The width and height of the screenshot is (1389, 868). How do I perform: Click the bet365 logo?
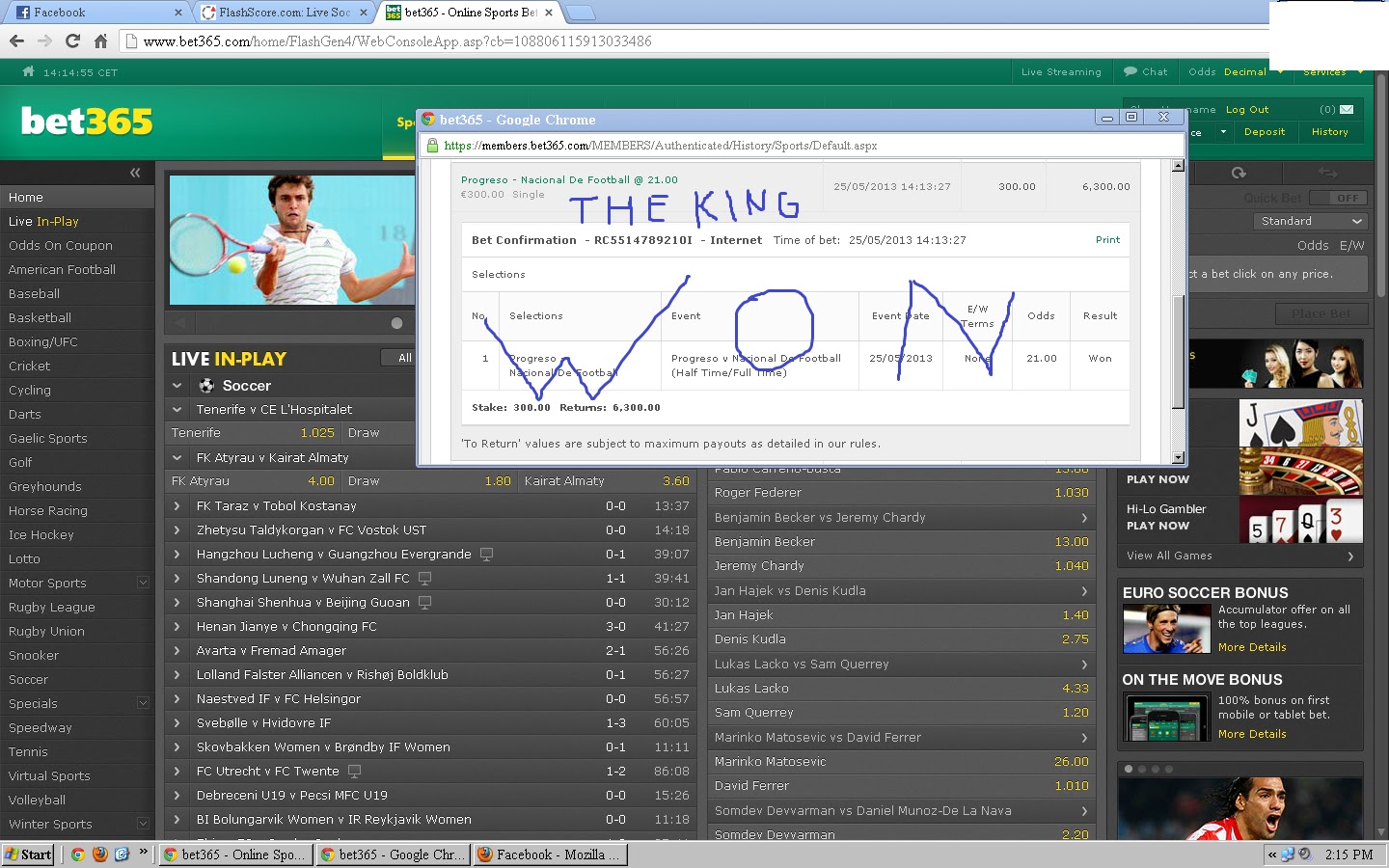click(x=87, y=122)
